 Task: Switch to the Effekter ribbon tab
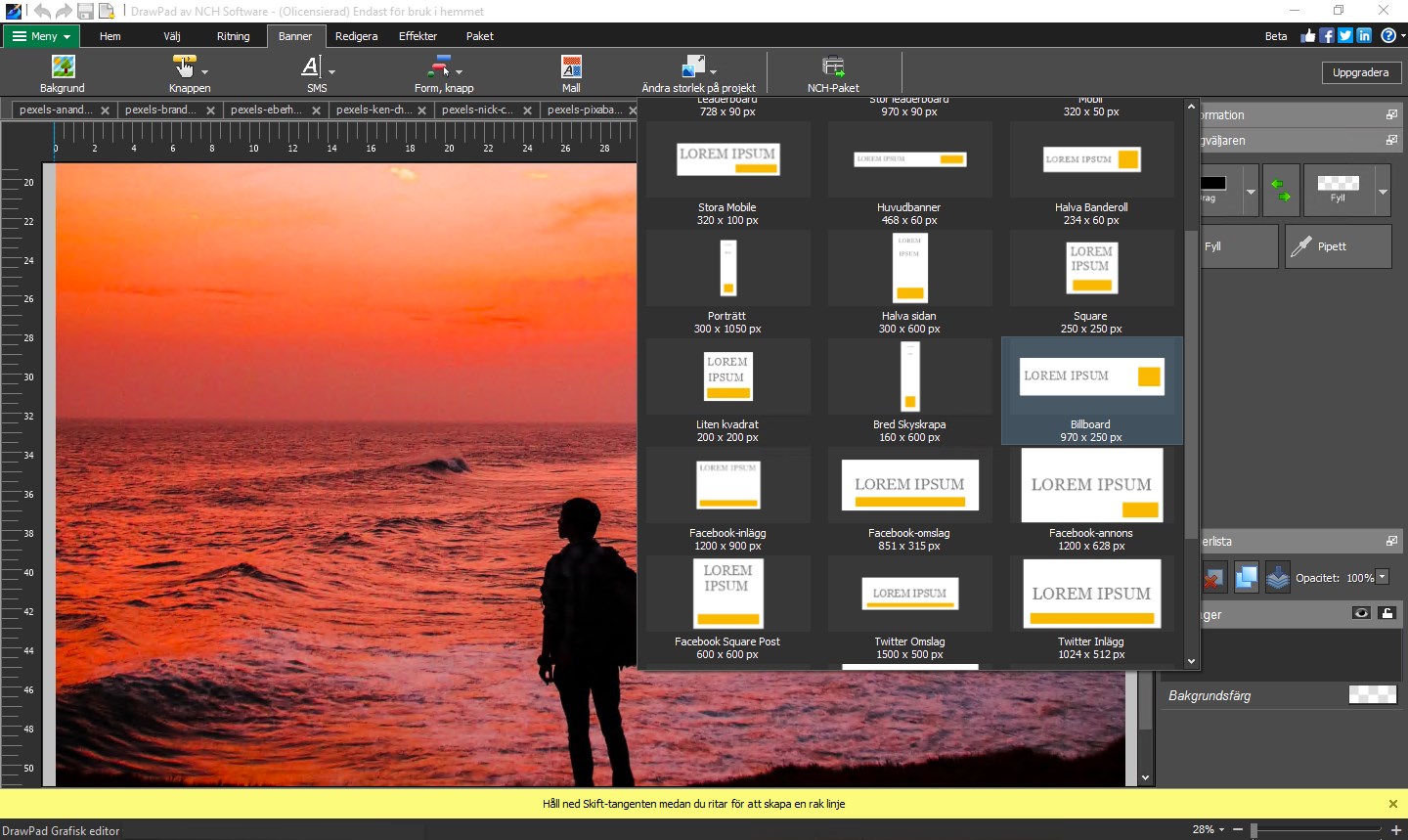(418, 36)
